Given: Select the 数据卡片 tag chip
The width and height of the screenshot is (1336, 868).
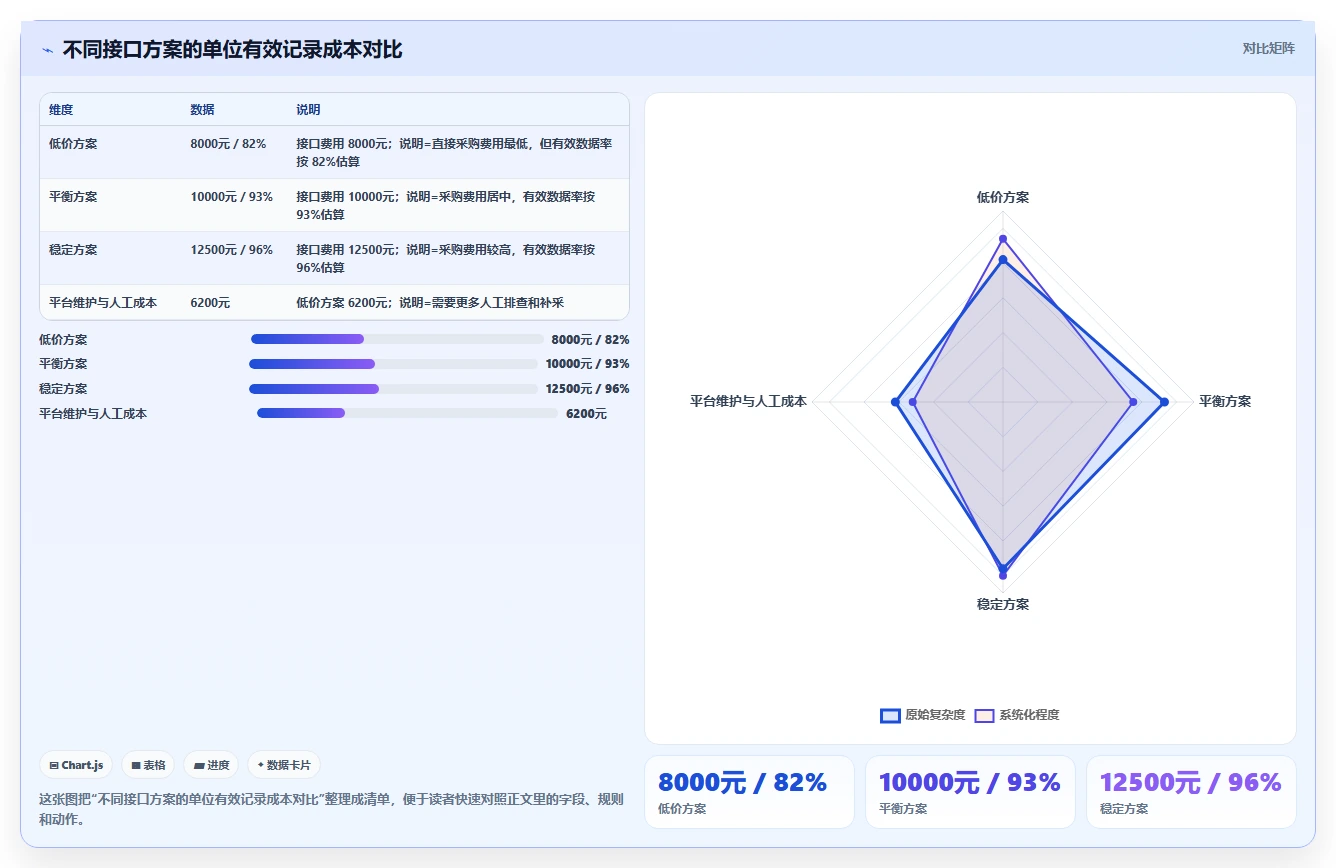Looking at the screenshot, I should pos(284,765).
